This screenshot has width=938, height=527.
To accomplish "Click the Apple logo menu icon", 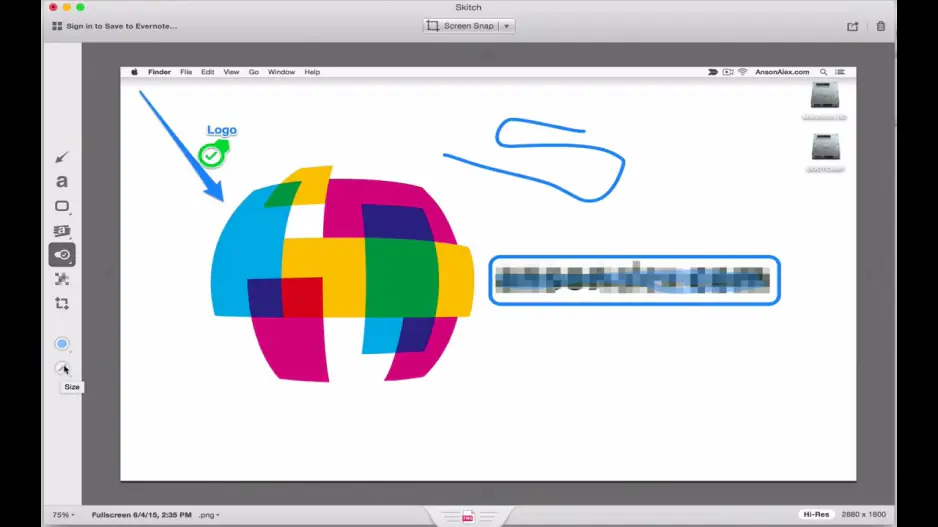I will click(135, 72).
